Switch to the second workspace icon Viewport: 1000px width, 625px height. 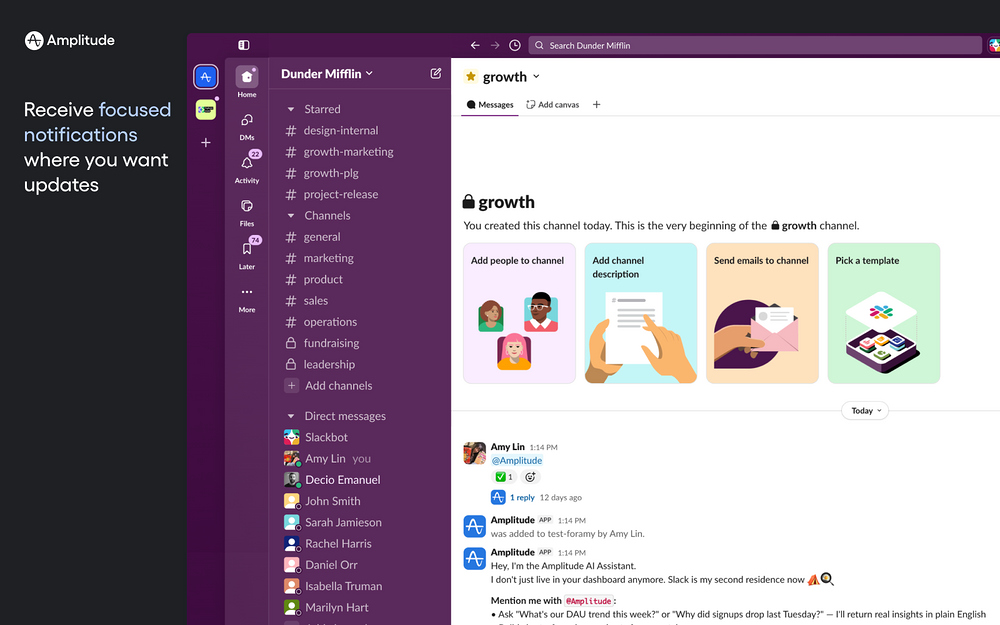(205, 110)
